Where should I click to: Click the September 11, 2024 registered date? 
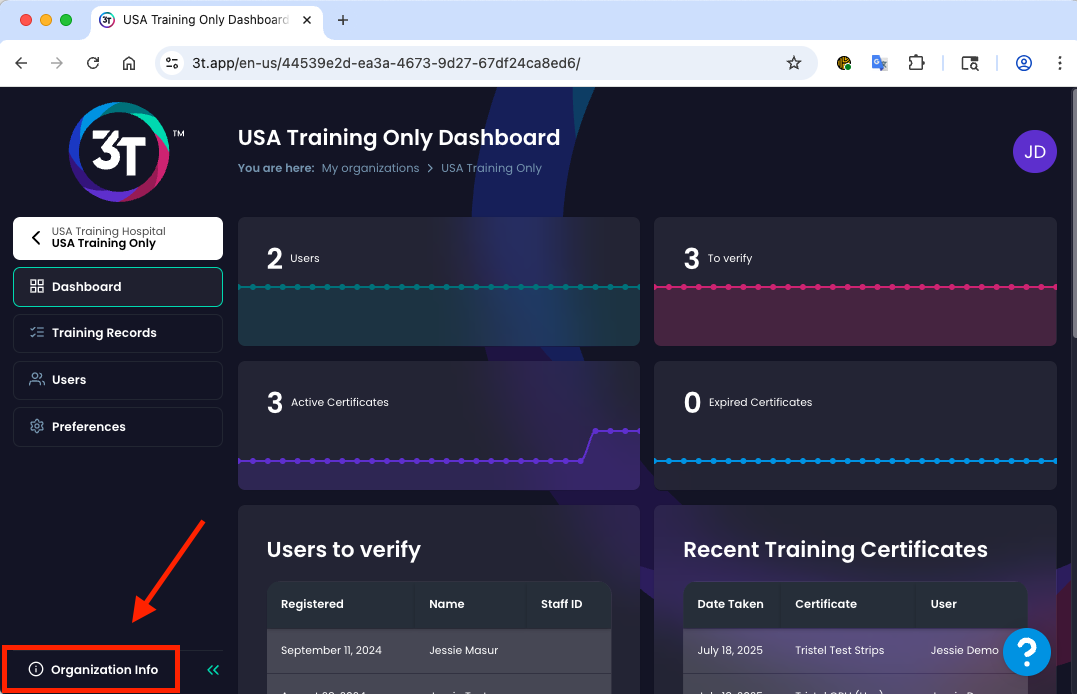coord(331,650)
